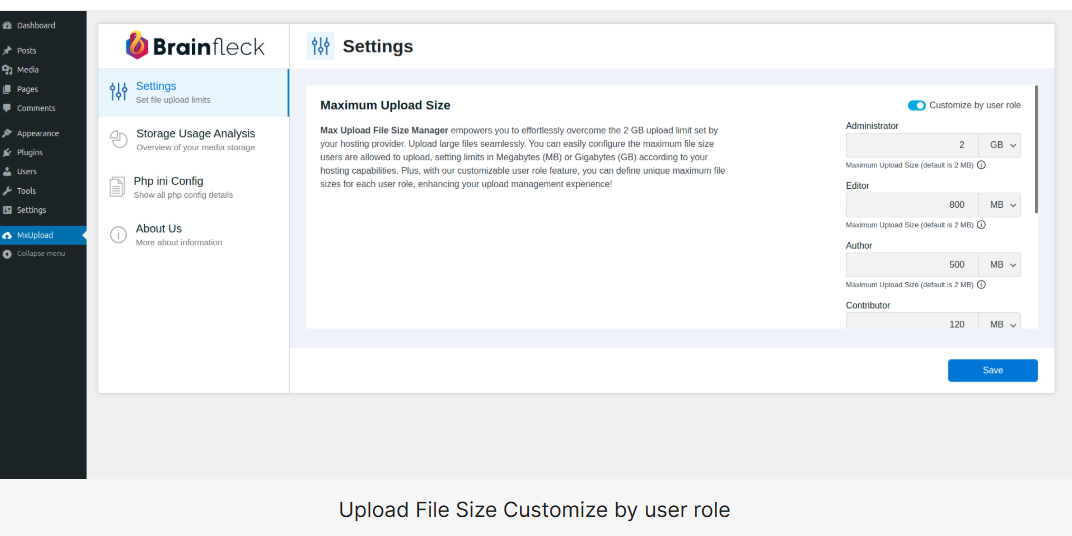Click Overview of your media storage text
The height and width of the screenshot is (536, 1072).
pyautogui.click(x=196, y=148)
